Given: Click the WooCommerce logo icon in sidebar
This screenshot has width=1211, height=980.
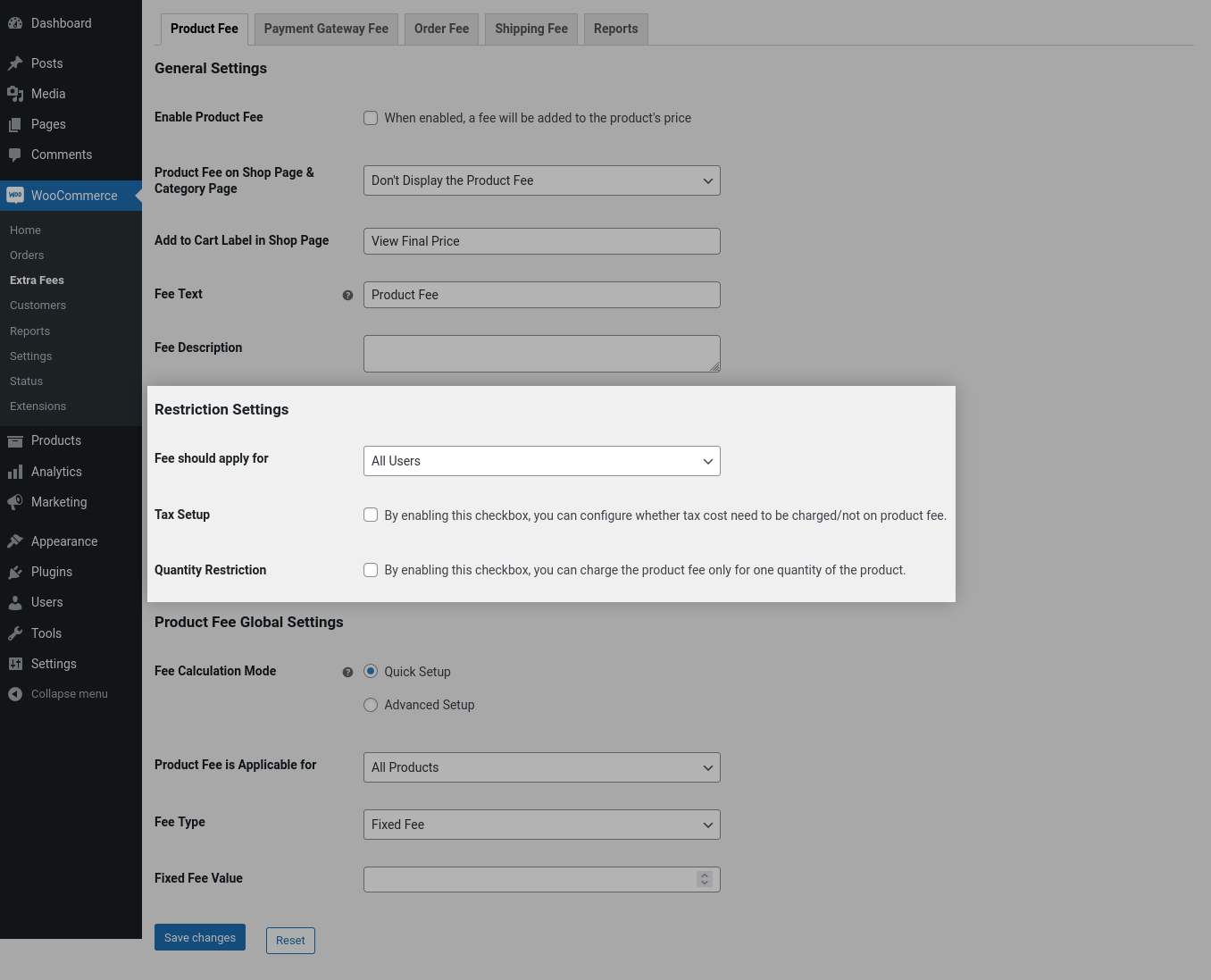Looking at the screenshot, I should coord(14,195).
